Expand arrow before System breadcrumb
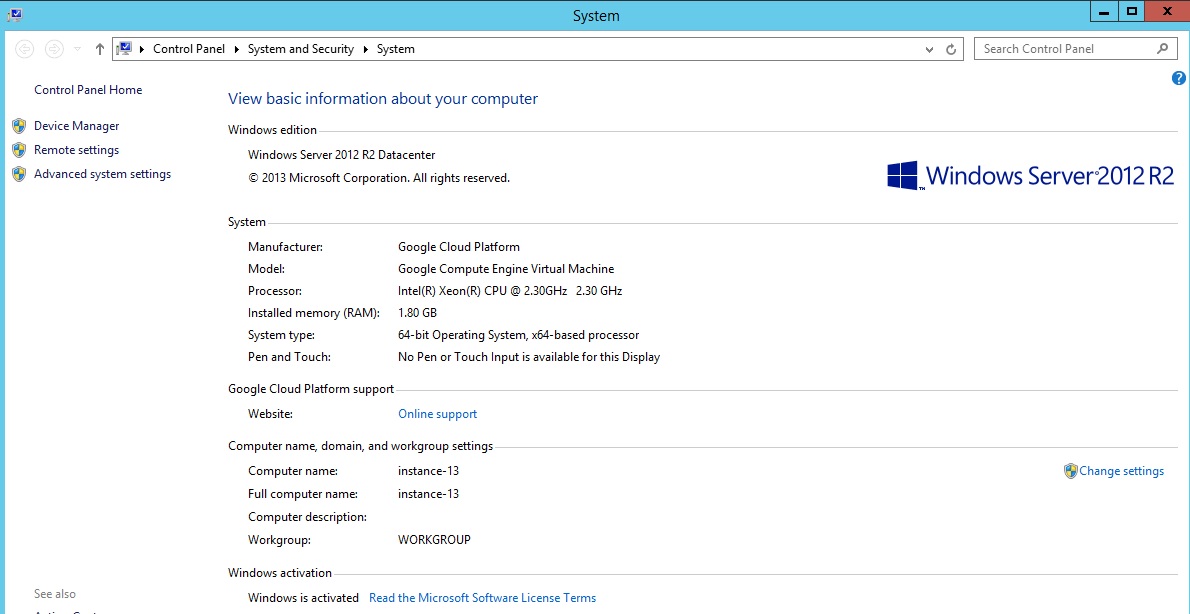The width and height of the screenshot is (1190, 614). point(366,49)
